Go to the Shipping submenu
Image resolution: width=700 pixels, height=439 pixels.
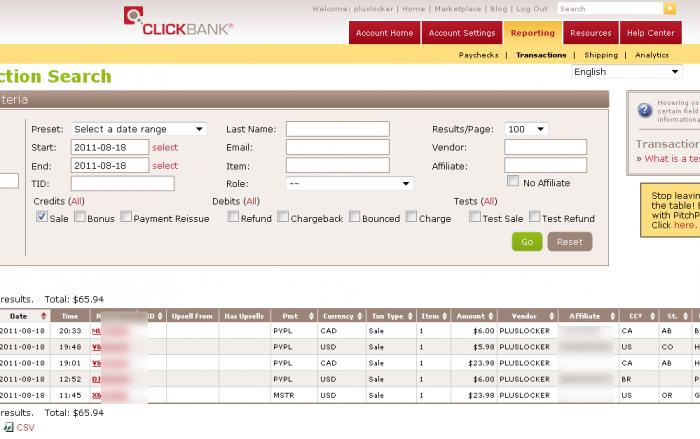[x=601, y=55]
